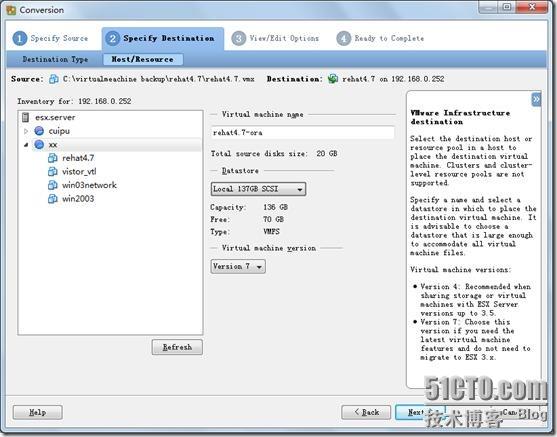Click the Type value VMFS
The width and height of the screenshot is (557, 437).
(x=271, y=231)
